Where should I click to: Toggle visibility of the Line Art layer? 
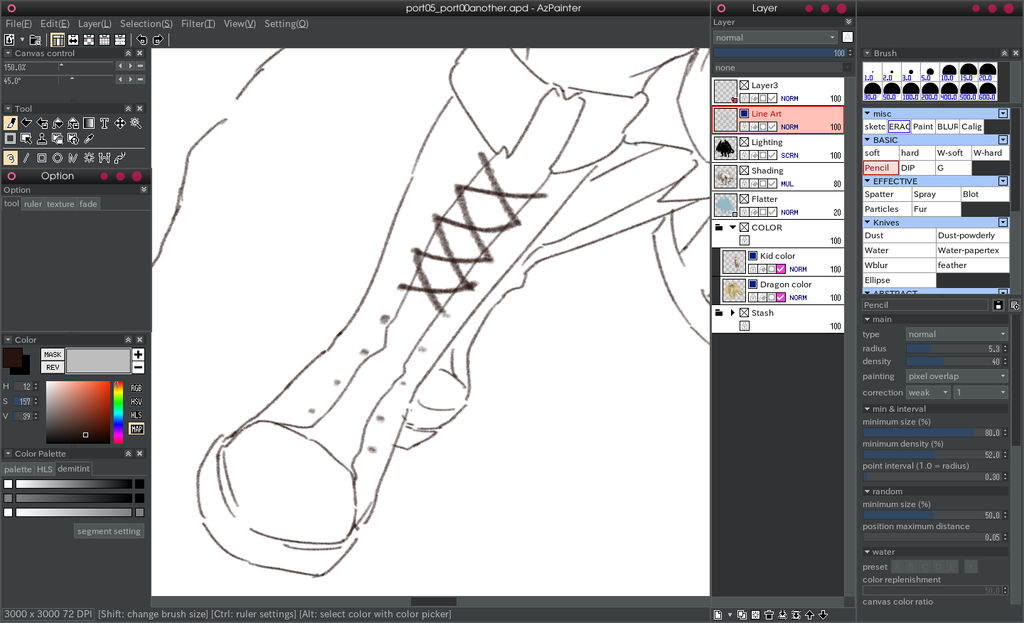tap(744, 114)
